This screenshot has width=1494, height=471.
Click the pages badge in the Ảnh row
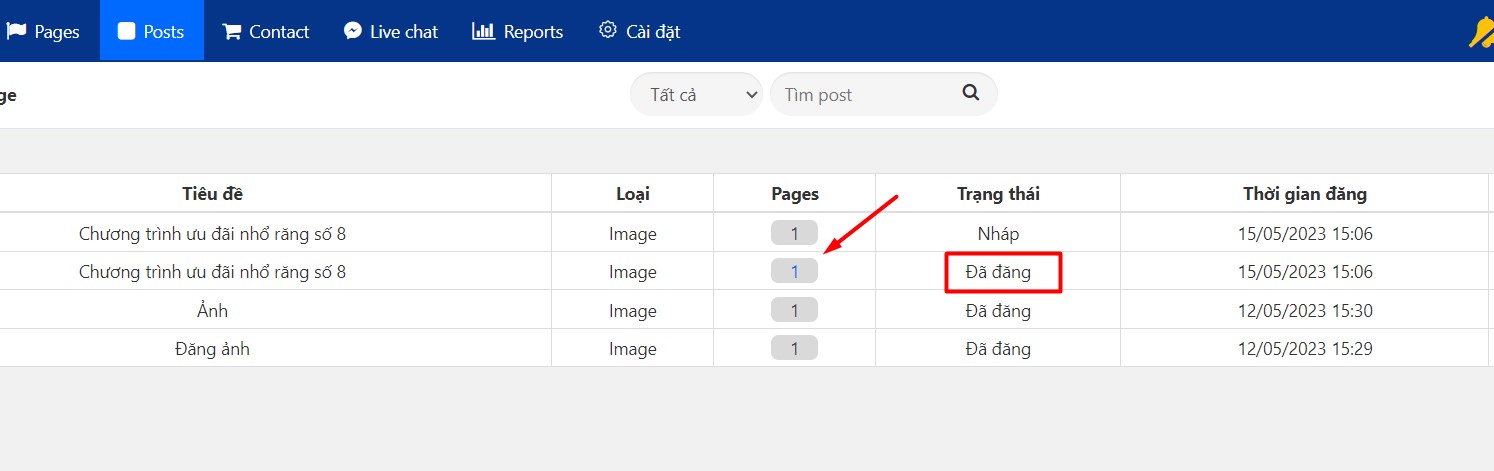tap(794, 310)
